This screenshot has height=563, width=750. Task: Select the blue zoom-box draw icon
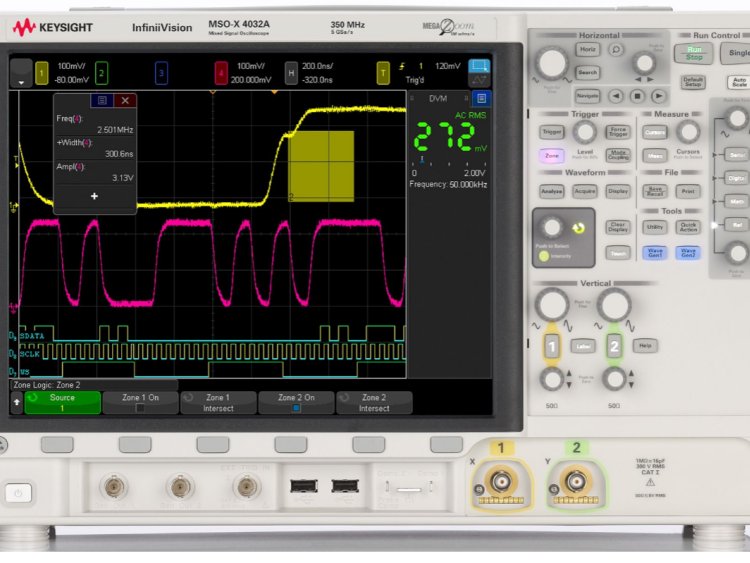479,66
